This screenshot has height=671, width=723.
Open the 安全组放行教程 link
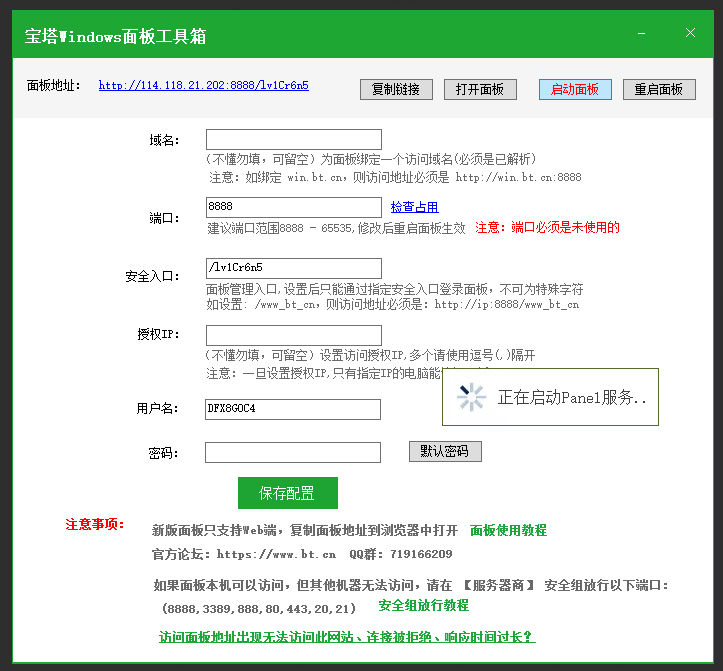[423, 606]
